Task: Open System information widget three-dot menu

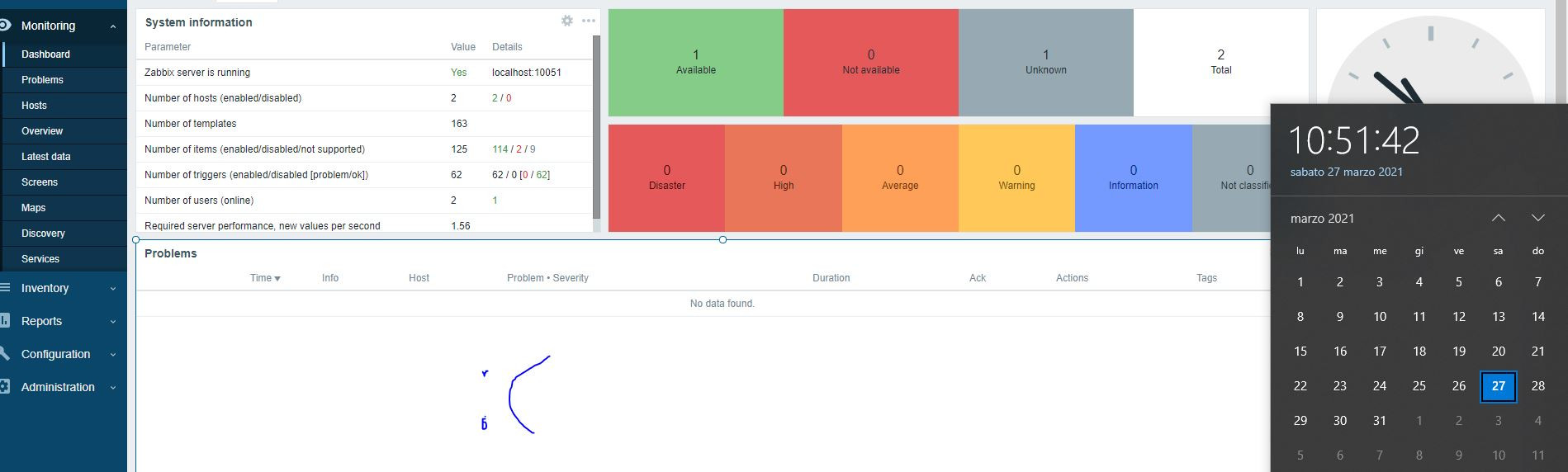Action: [x=589, y=21]
